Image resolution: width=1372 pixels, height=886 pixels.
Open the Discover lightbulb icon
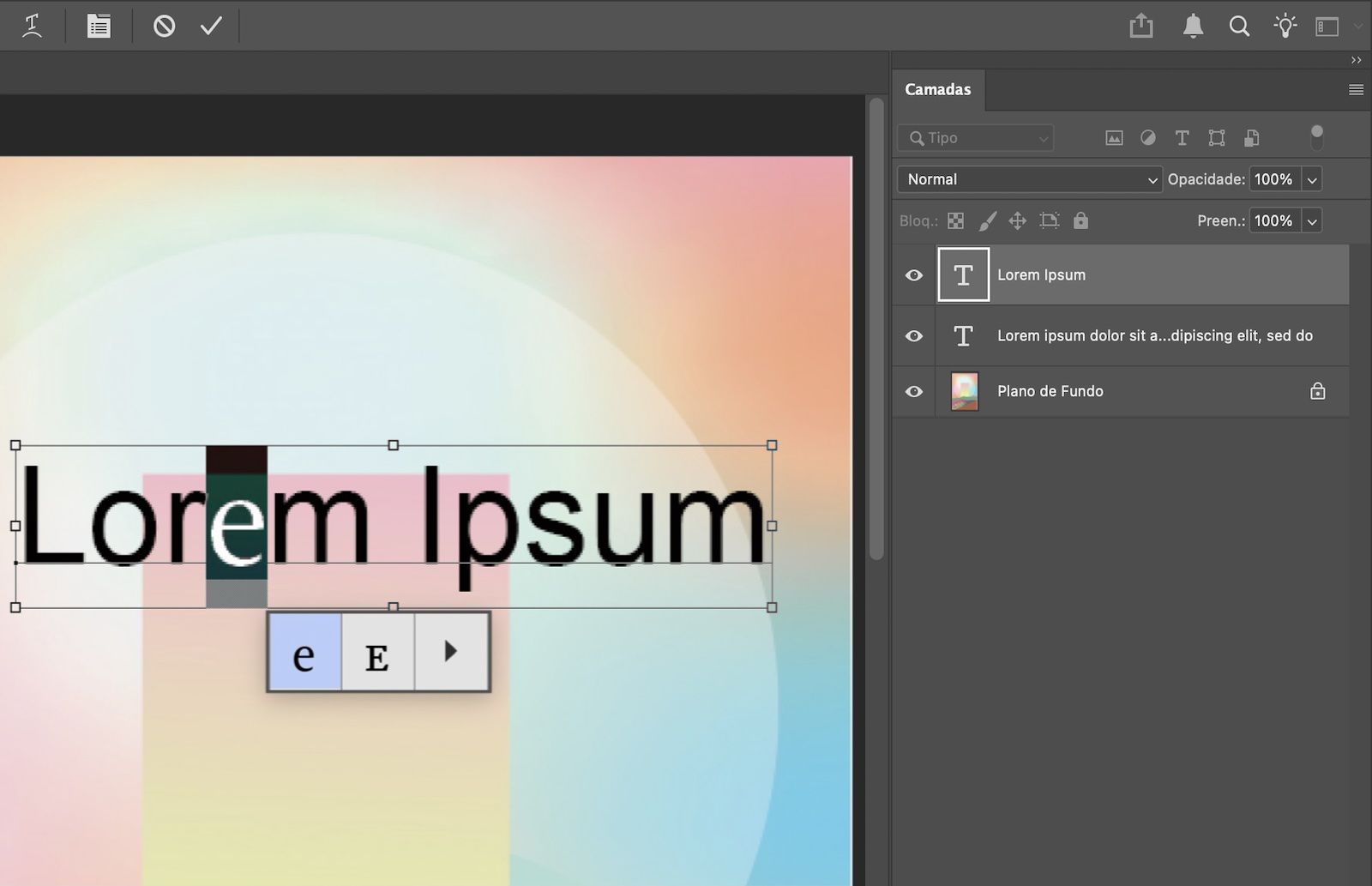(1285, 26)
